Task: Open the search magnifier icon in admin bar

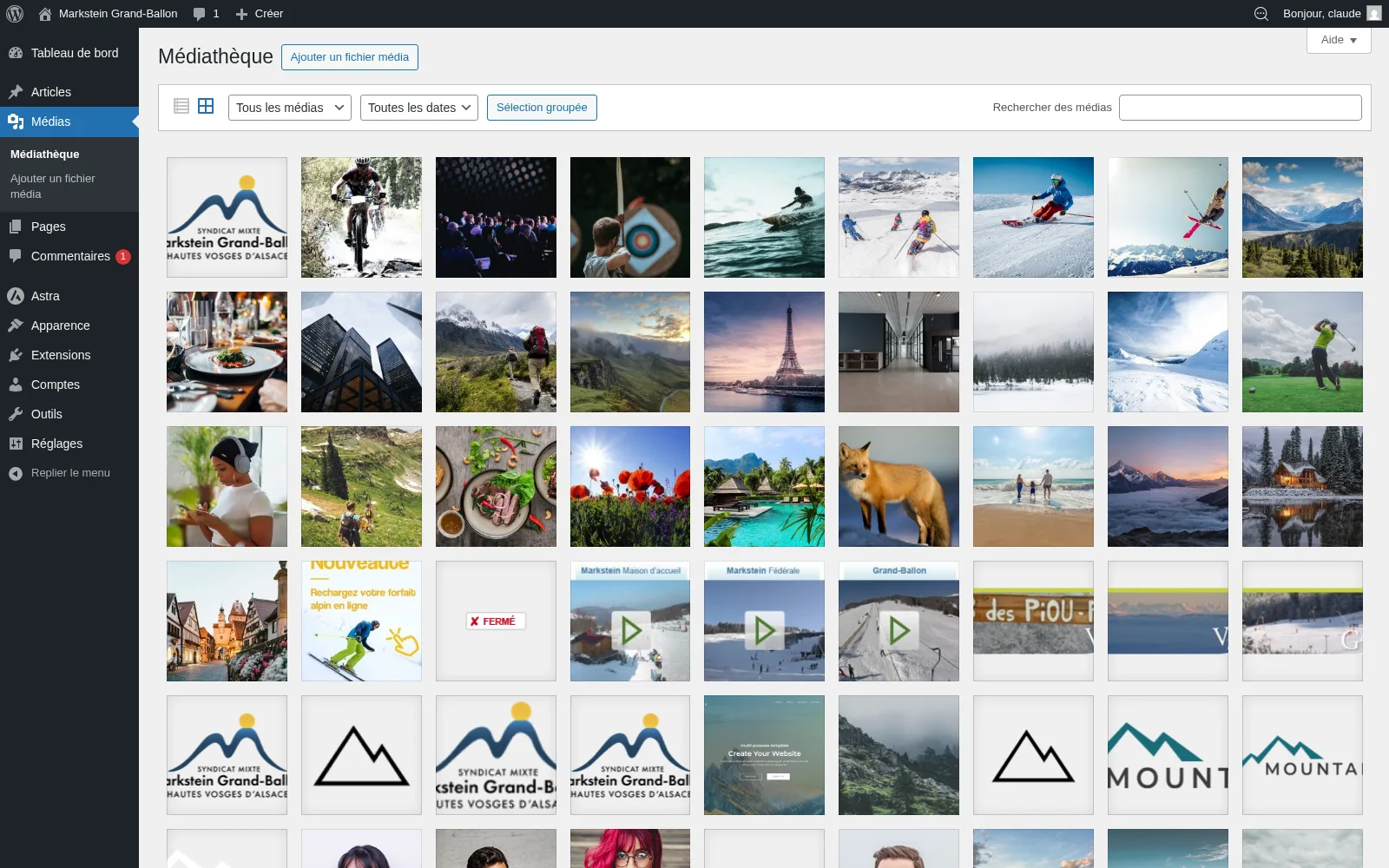Action: point(1261,14)
